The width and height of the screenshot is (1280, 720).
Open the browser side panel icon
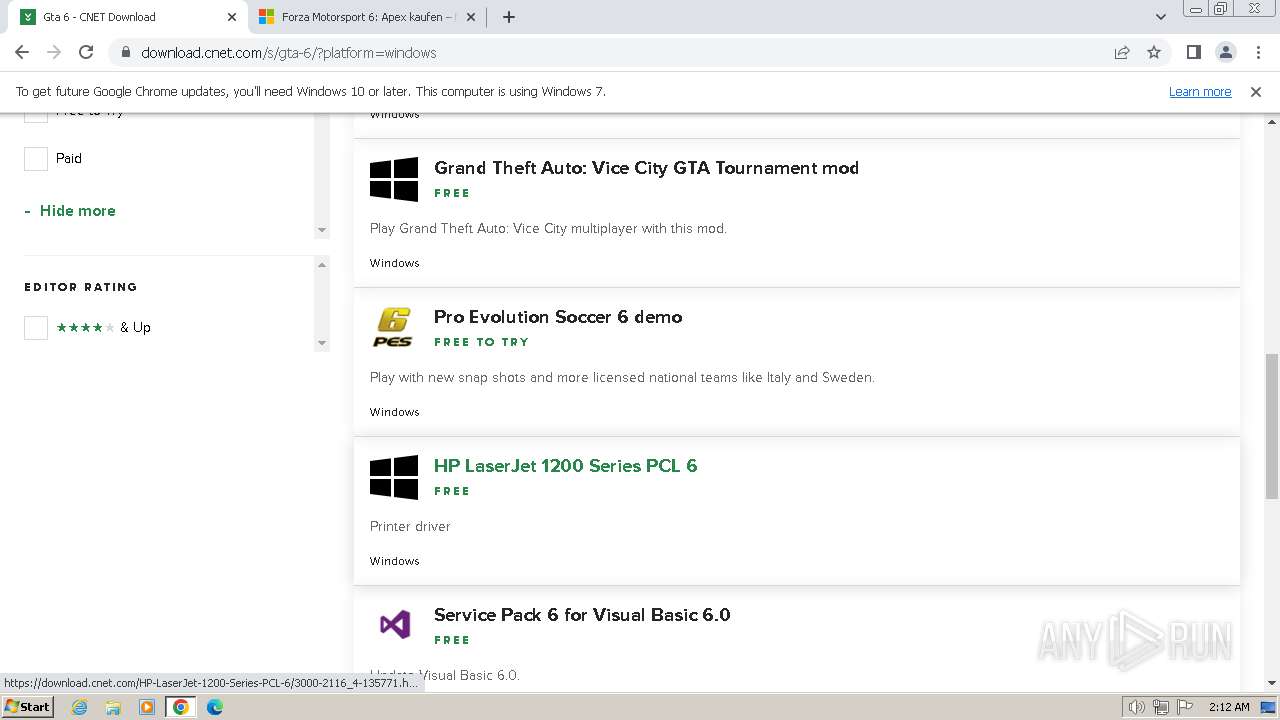[1194, 52]
